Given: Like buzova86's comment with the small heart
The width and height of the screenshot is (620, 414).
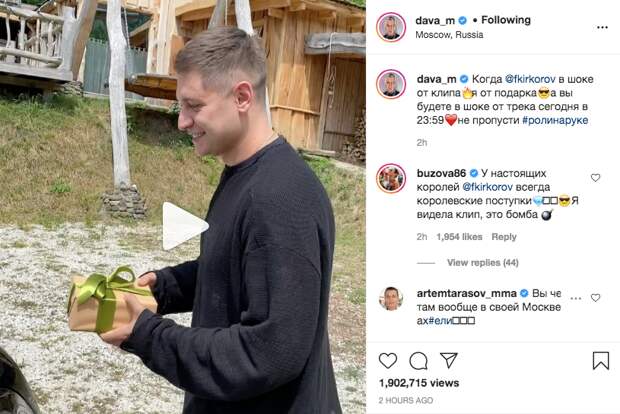Looking at the screenshot, I should (x=595, y=178).
